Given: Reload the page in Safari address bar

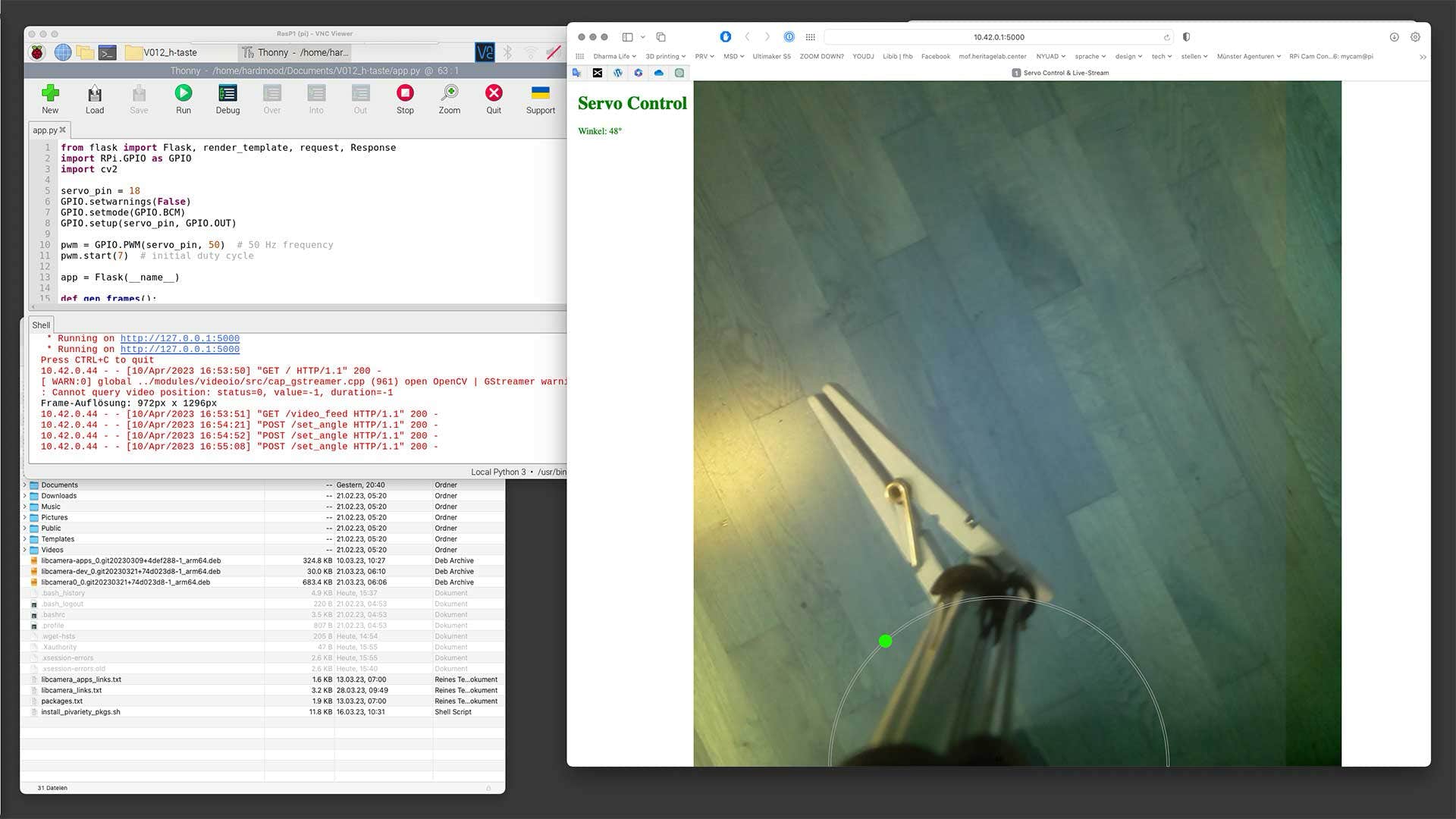Looking at the screenshot, I should (1166, 37).
